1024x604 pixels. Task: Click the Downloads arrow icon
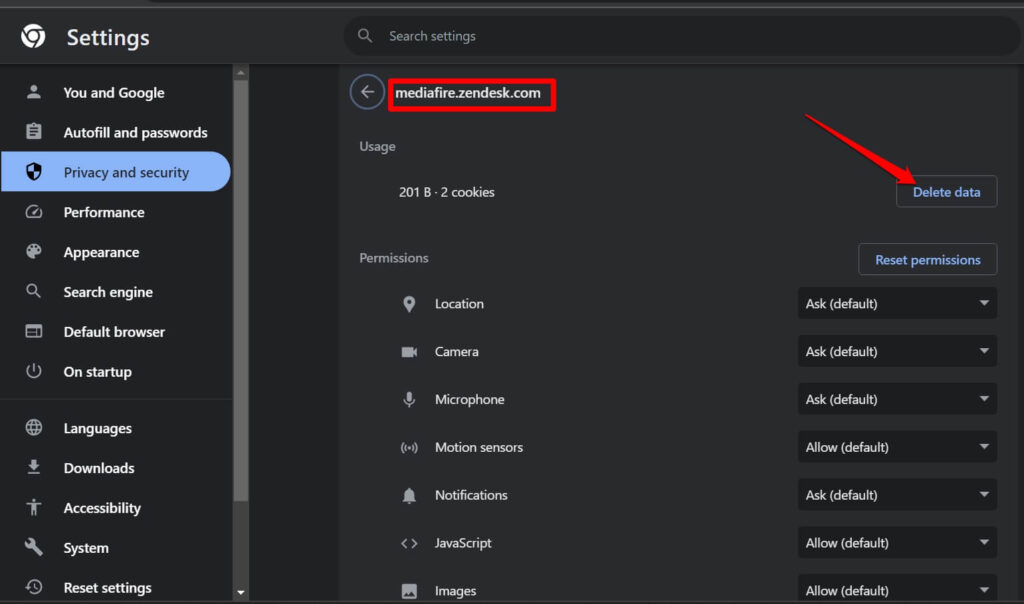(34, 467)
